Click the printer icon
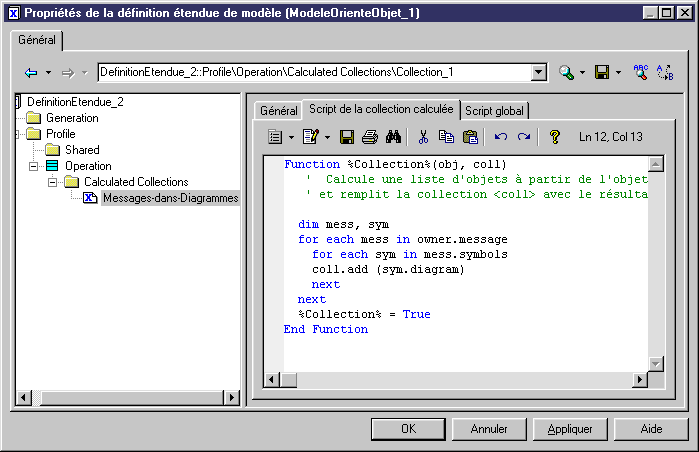 (370, 137)
